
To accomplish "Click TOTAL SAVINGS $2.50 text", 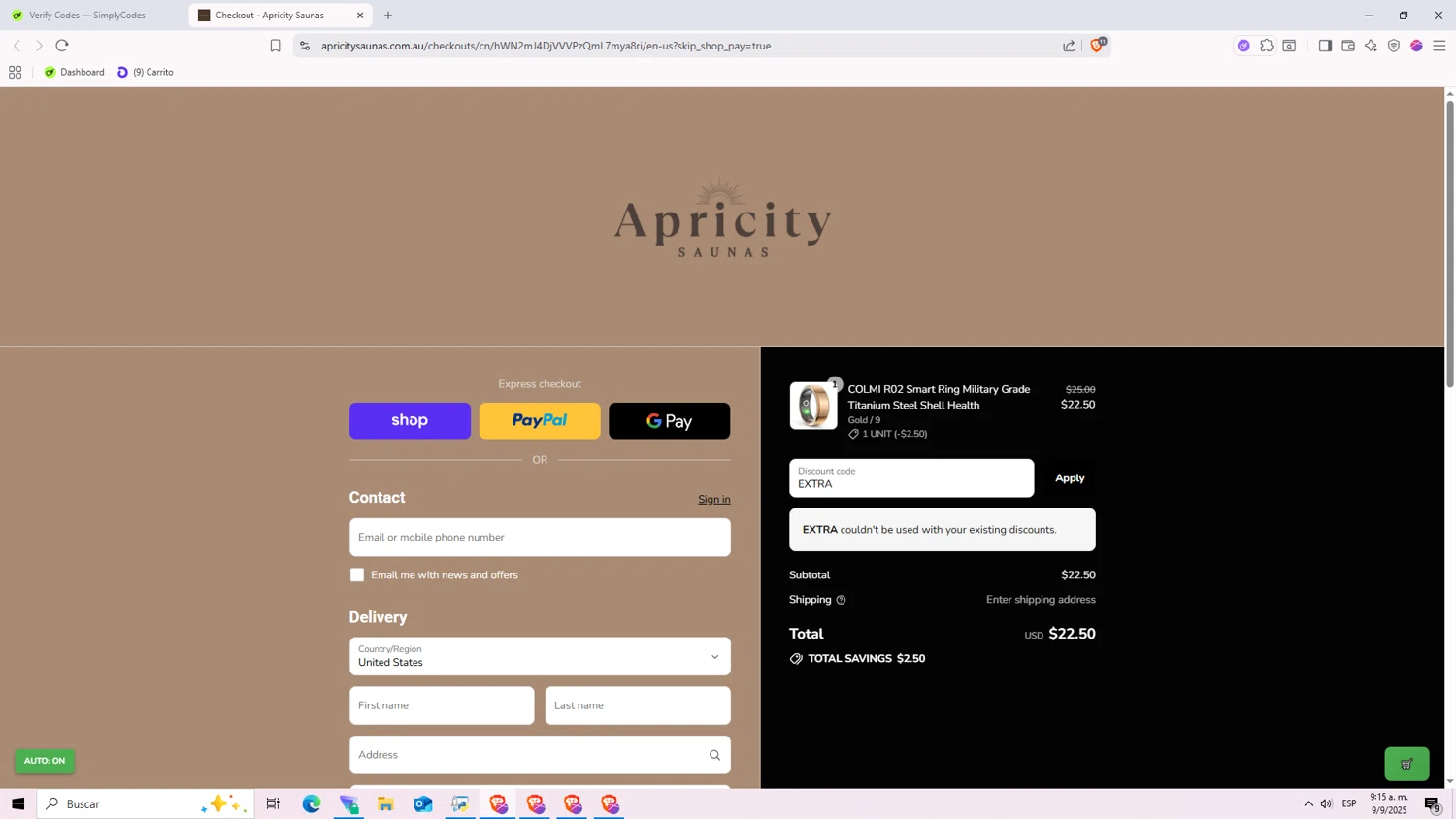I will coord(866,659).
